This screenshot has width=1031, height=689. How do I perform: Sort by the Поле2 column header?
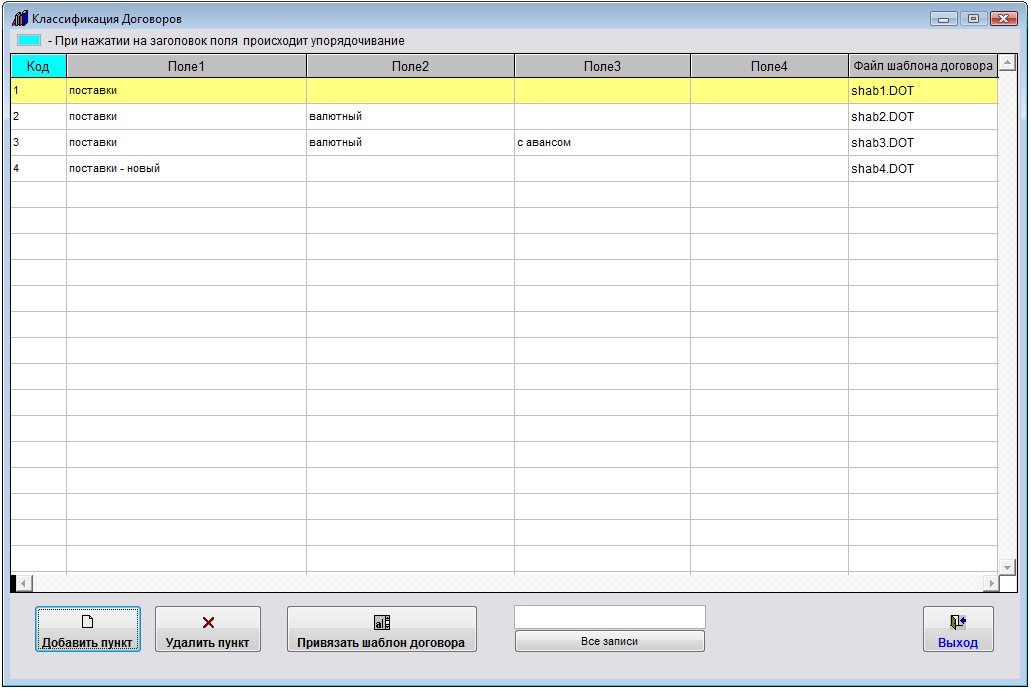(x=410, y=66)
